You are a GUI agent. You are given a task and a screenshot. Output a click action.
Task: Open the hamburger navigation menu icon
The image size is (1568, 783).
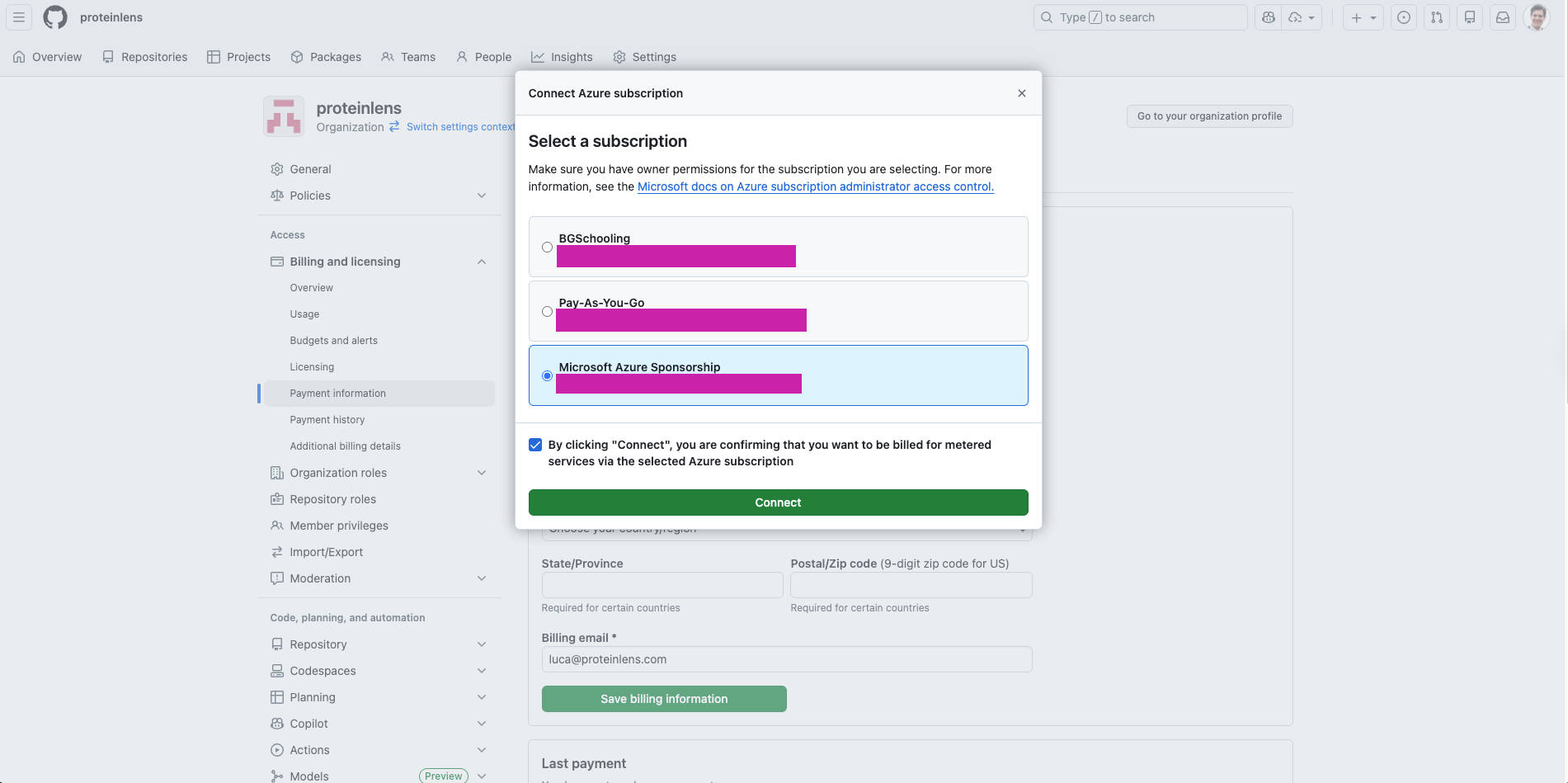pyautogui.click(x=17, y=17)
